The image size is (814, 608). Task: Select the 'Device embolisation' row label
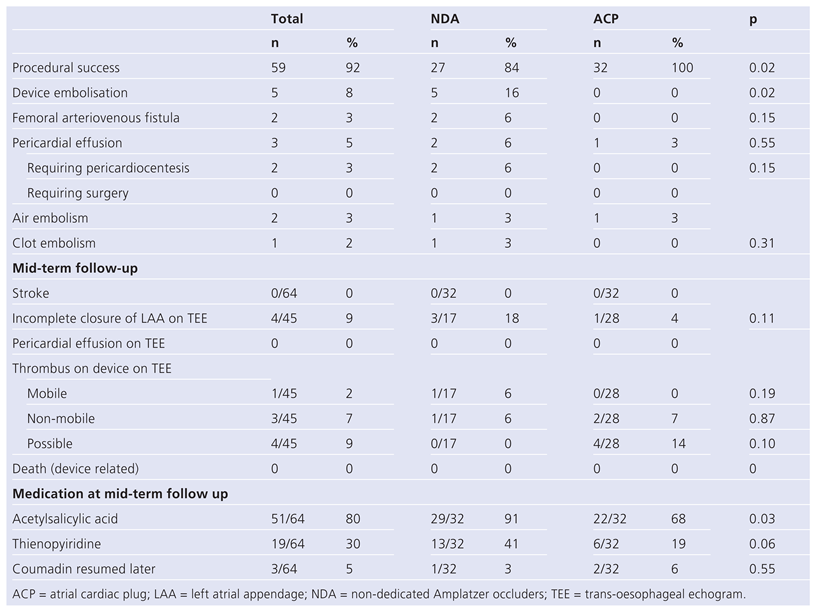point(69,93)
